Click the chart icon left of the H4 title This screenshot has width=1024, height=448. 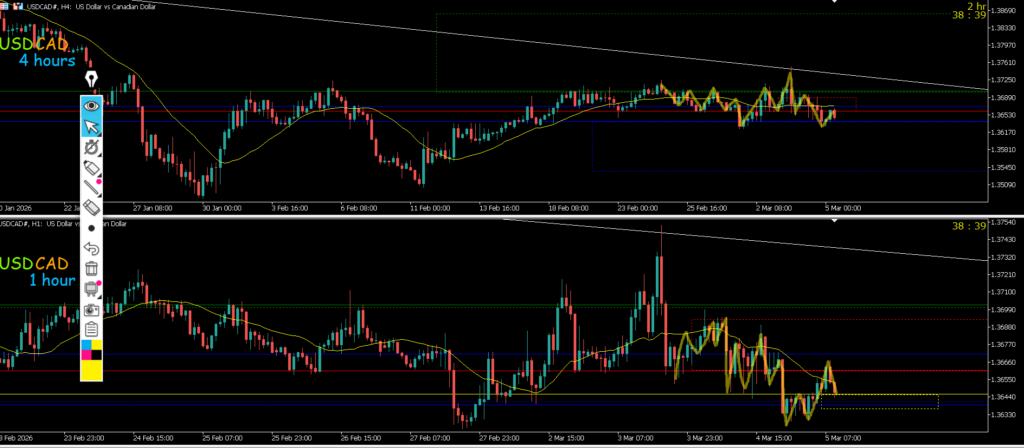7,6
